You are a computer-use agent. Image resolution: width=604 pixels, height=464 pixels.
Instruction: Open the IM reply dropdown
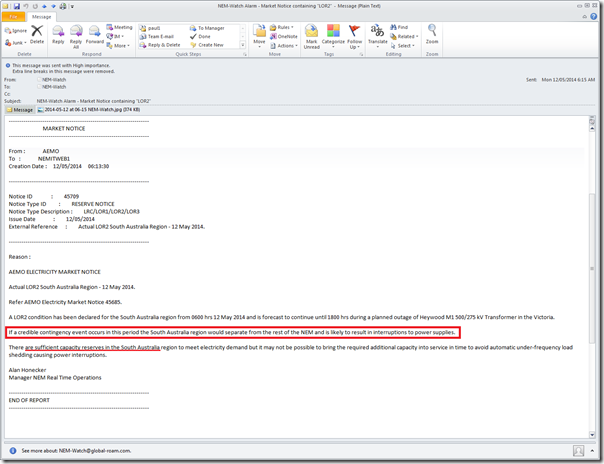pos(116,37)
